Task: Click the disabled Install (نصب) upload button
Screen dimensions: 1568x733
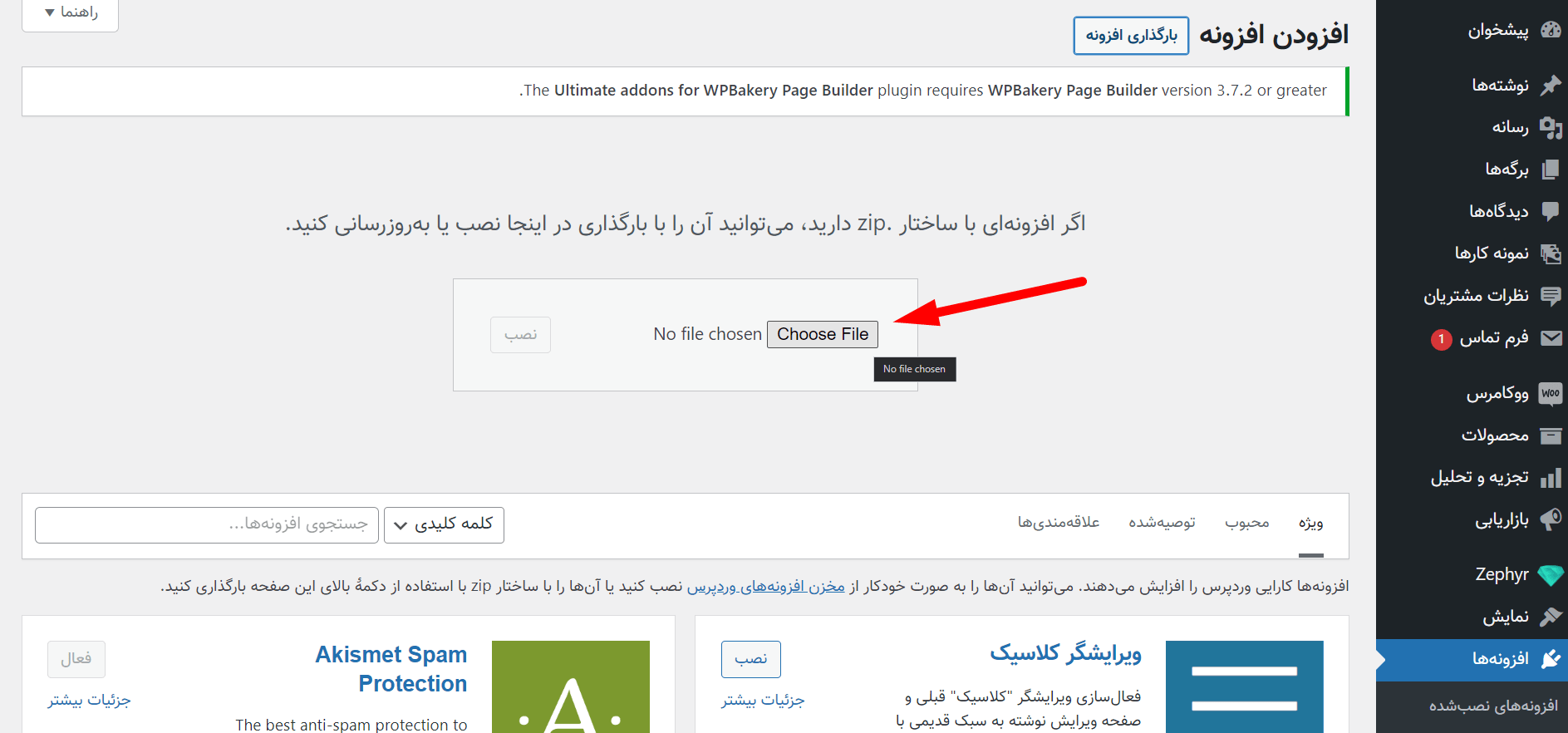Action: pyautogui.click(x=520, y=335)
